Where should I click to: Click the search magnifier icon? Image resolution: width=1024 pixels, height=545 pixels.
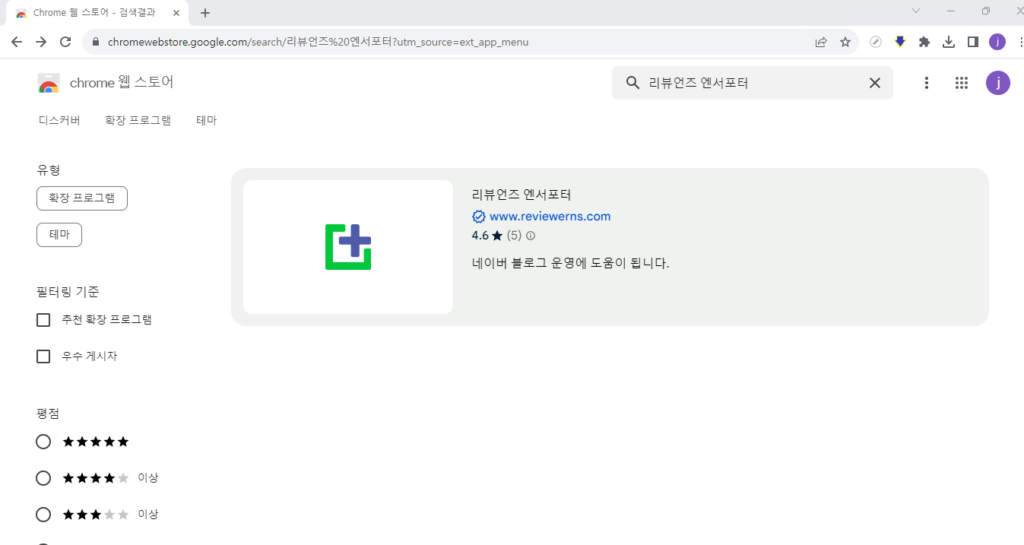coord(632,83)
